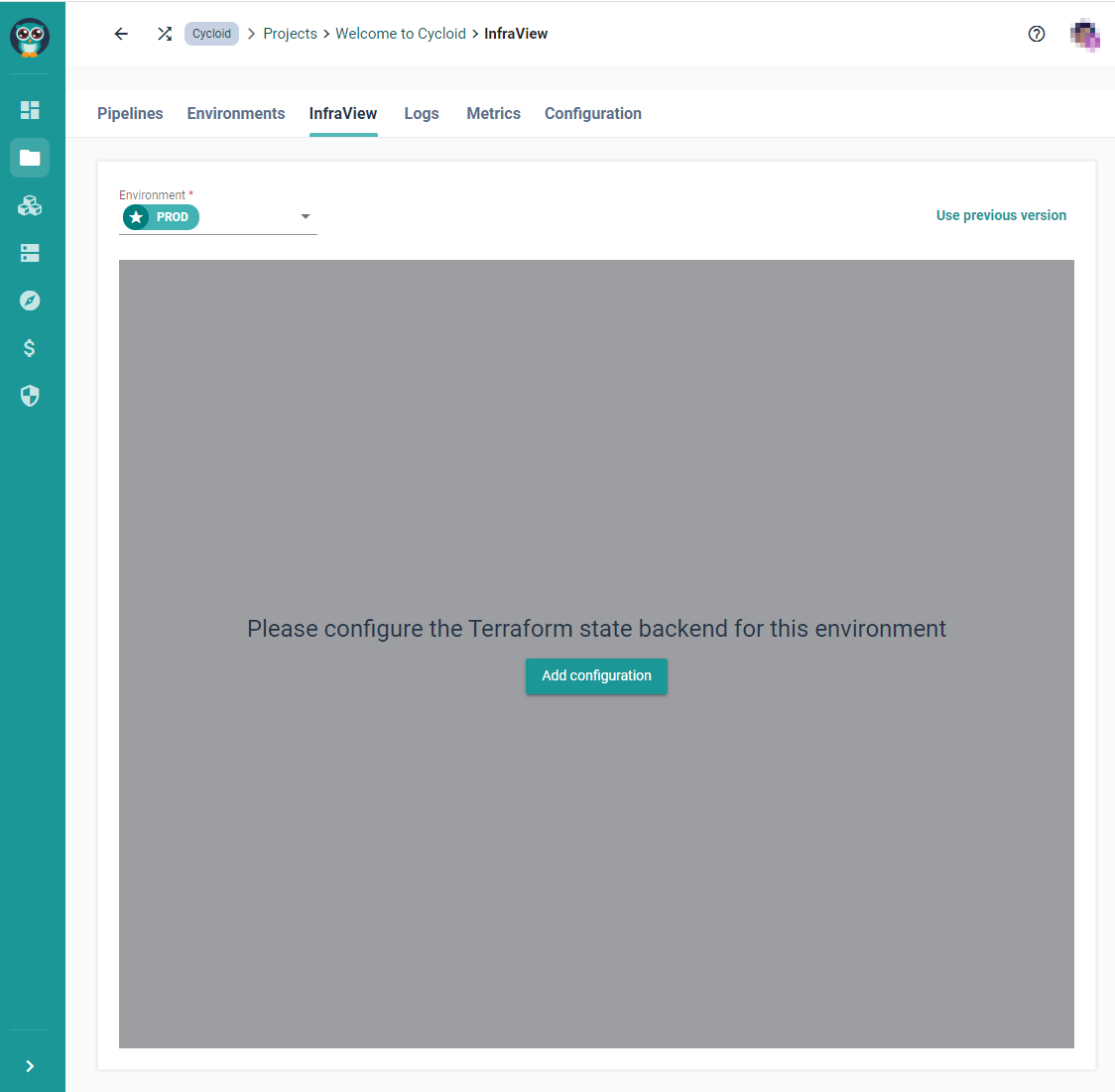Screen dimensions: 1115x1092
Task: Open the Environment dropdown arrow
Action: click(x=306, y=217)
